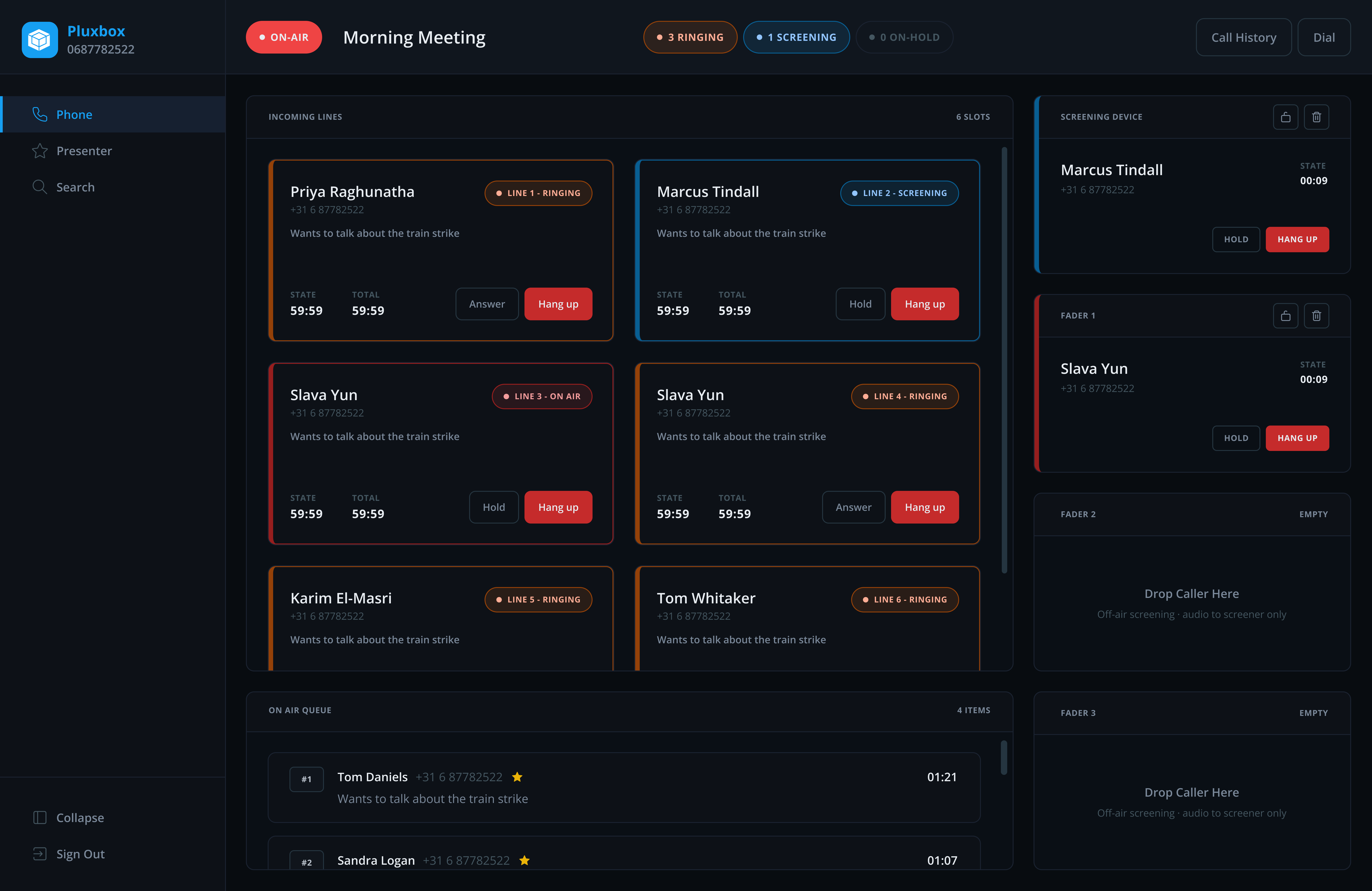Image resolution: width=1372 pixels, height=891 pixels.
Task: Click the Morning Meeting show title
Action: [414, 37]
